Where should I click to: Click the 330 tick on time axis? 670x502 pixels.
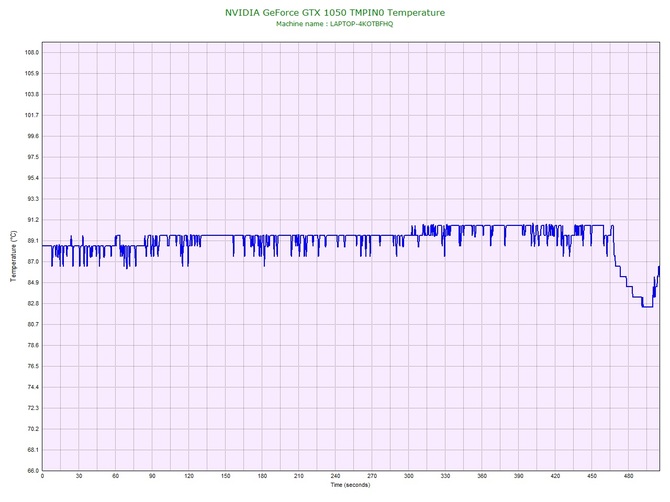pyautogui.click(x=445, y=476)
